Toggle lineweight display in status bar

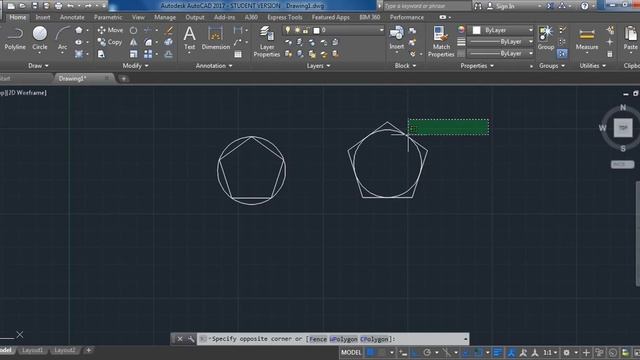pos(498,352)
